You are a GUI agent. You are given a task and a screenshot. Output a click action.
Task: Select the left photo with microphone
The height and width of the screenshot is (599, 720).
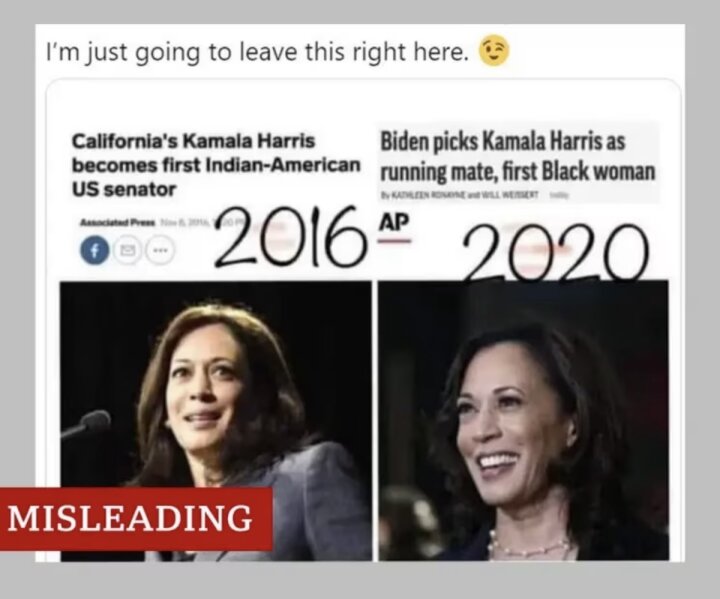[x=216, y=420]
